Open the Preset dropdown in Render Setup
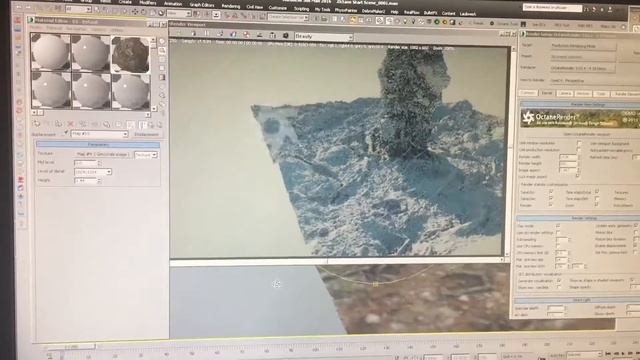This screenshot has width=640, height=360. click(583, 57)
